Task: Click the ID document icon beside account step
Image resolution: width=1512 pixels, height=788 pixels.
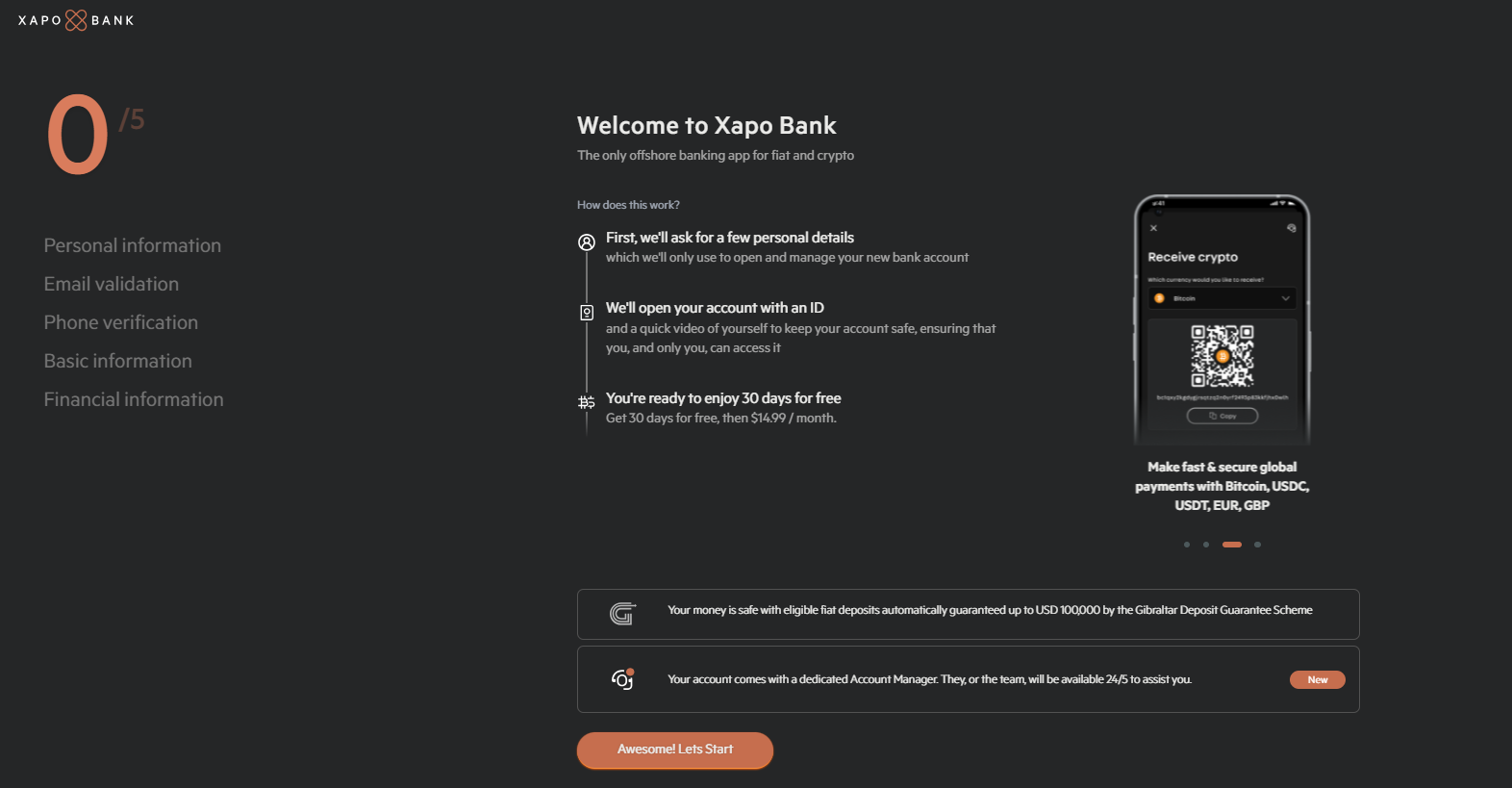Action: (587, 313)
